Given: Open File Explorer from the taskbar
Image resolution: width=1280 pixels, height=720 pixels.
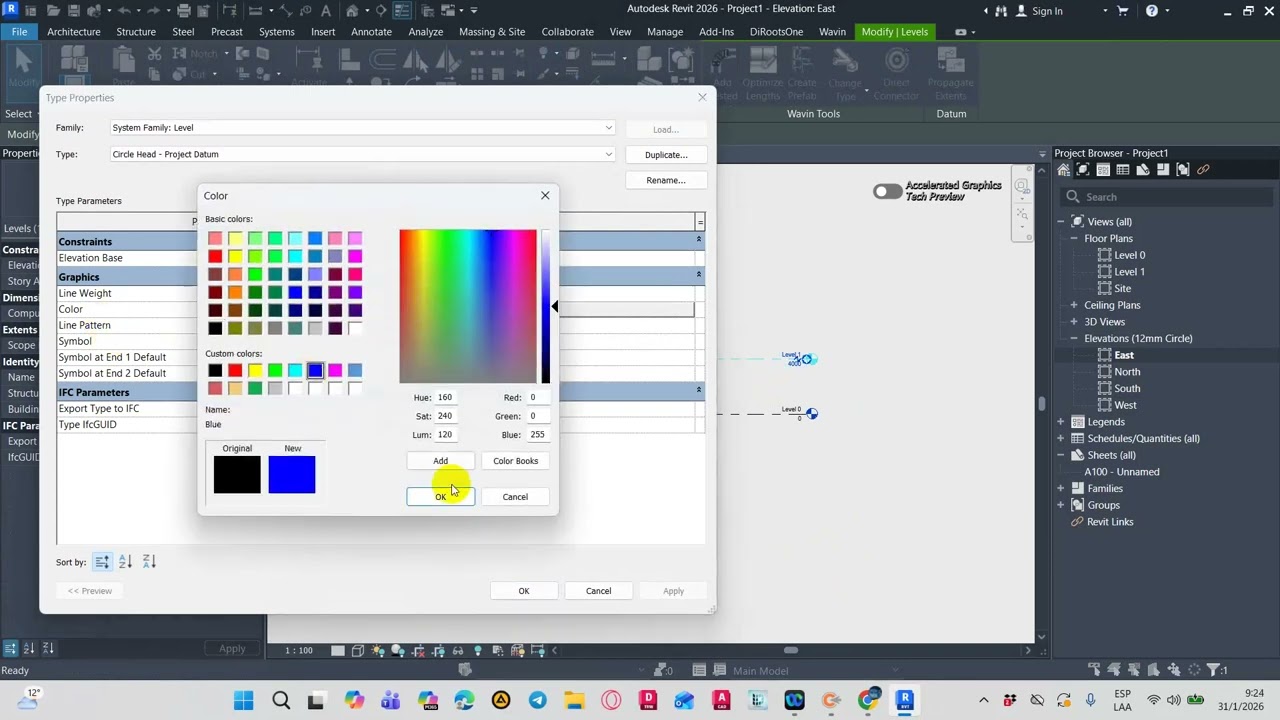Looking at the screenshot, I should tap(574, 700).
